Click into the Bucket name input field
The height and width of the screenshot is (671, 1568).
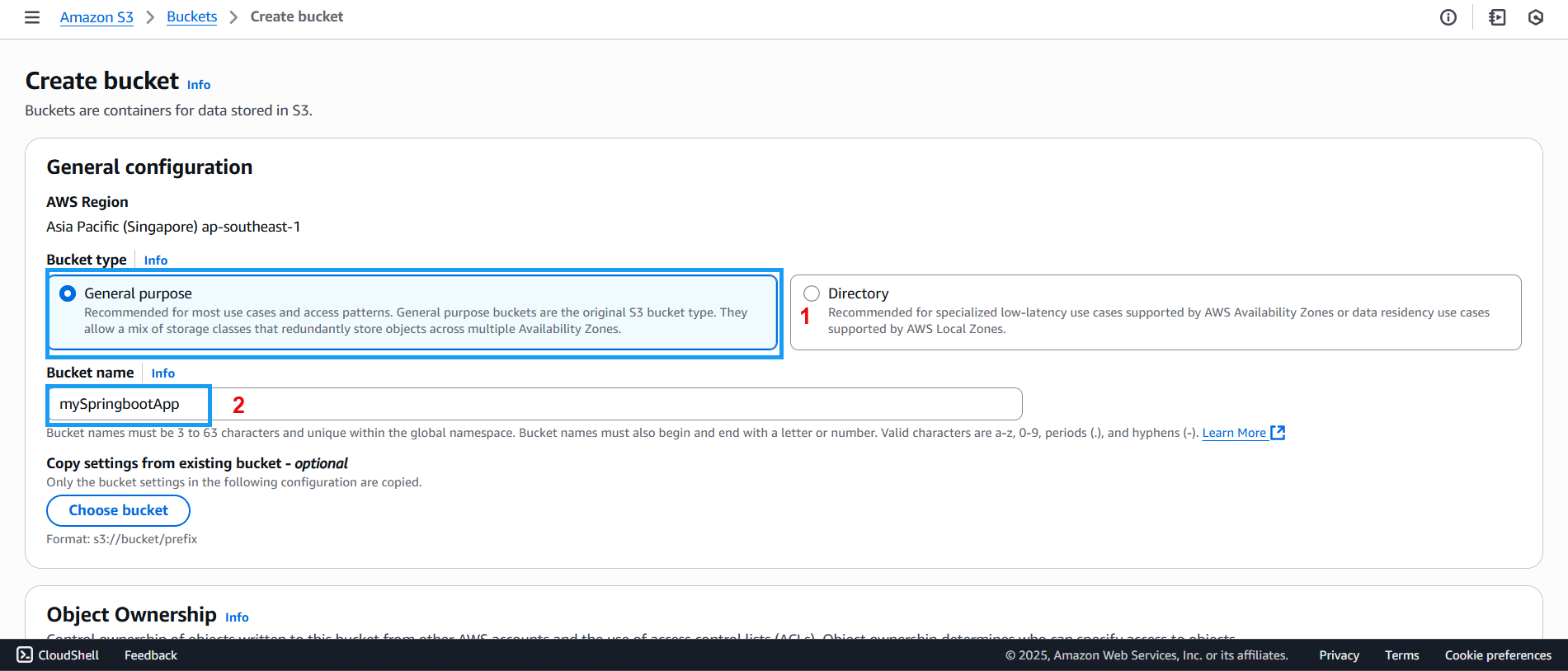coord(534,404)
